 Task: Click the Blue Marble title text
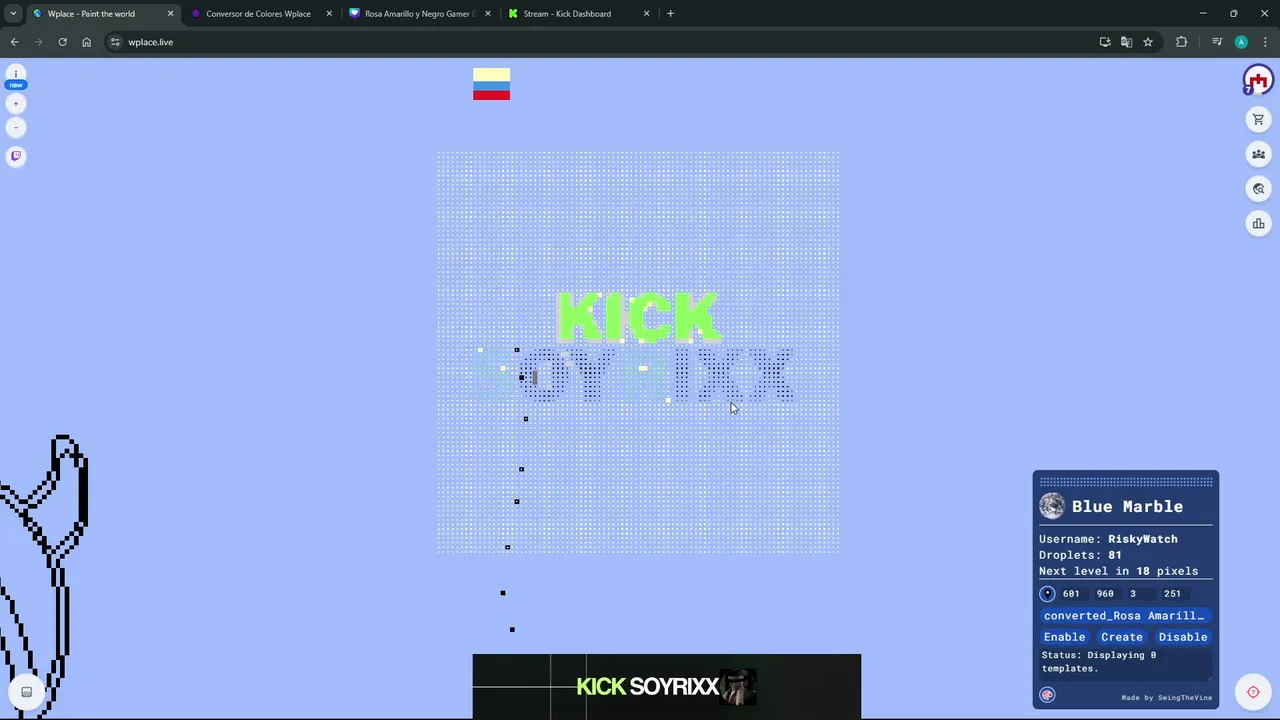(1127, 506)
